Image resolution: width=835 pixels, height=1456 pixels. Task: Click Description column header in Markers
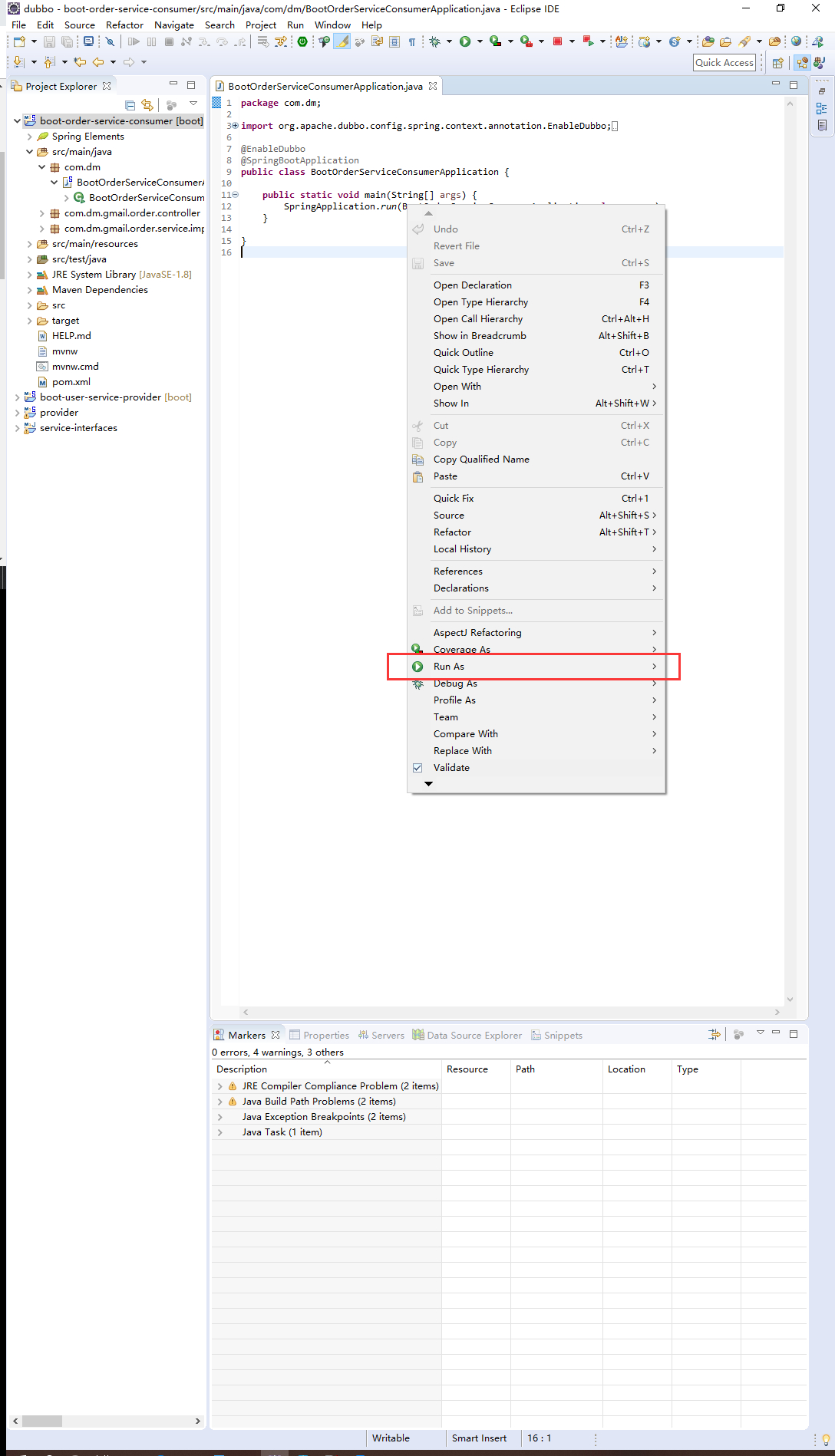tap(326, 1069)
